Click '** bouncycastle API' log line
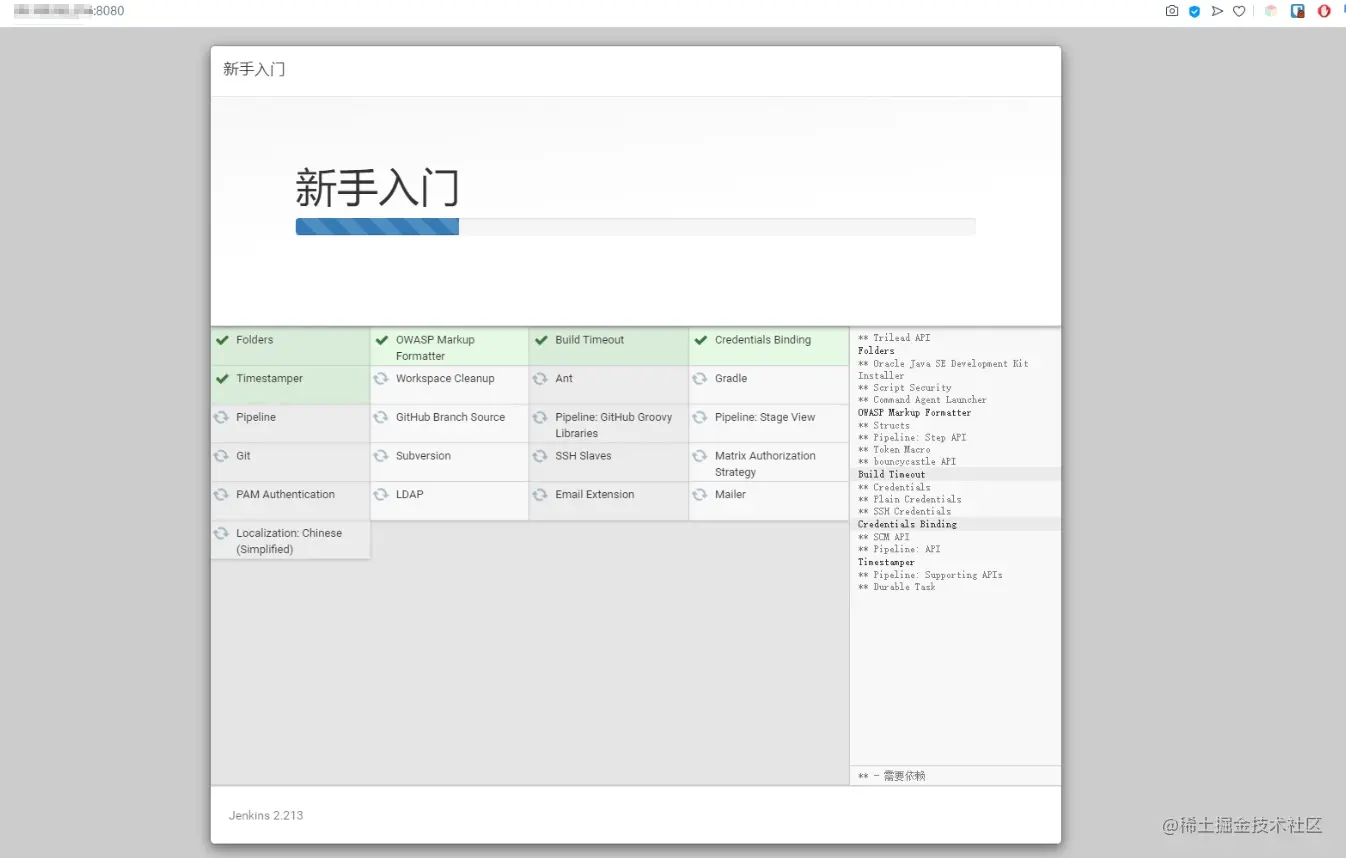1346x858 pixels. pos(907,462)
